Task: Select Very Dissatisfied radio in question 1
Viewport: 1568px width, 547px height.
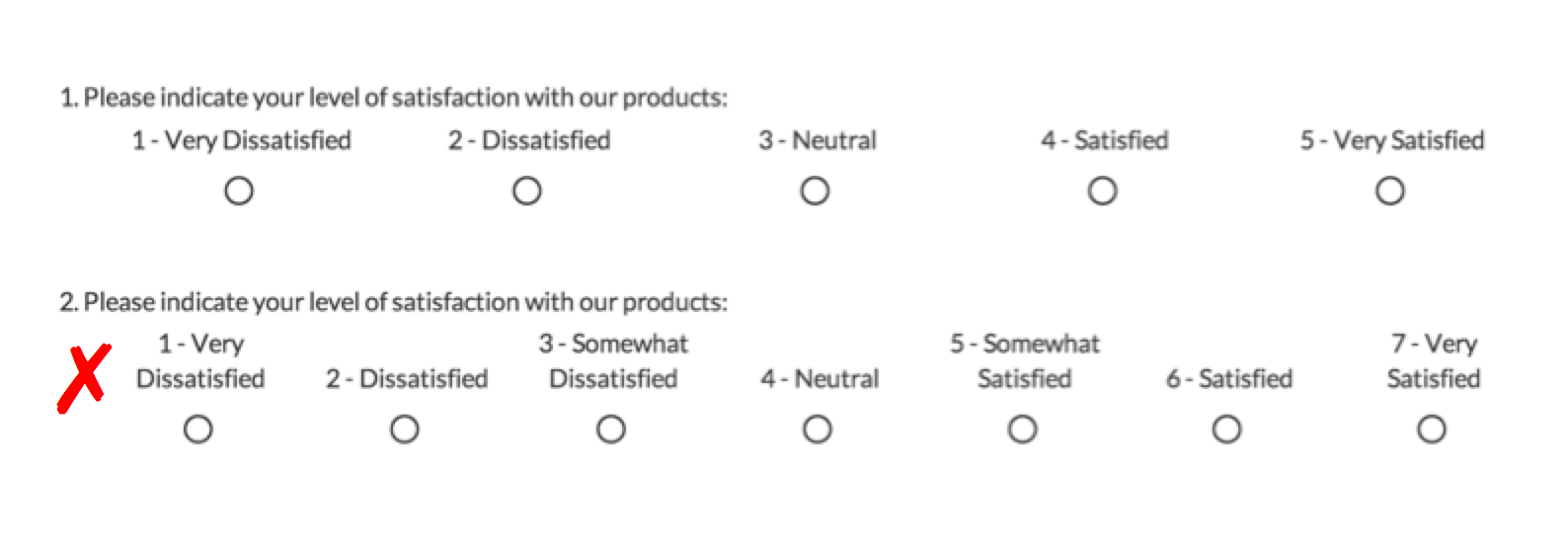Action: click(x=239, y=191)
